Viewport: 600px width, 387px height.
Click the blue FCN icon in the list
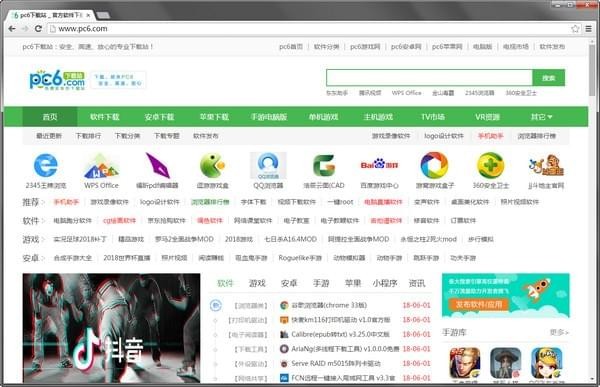point(284,378)
